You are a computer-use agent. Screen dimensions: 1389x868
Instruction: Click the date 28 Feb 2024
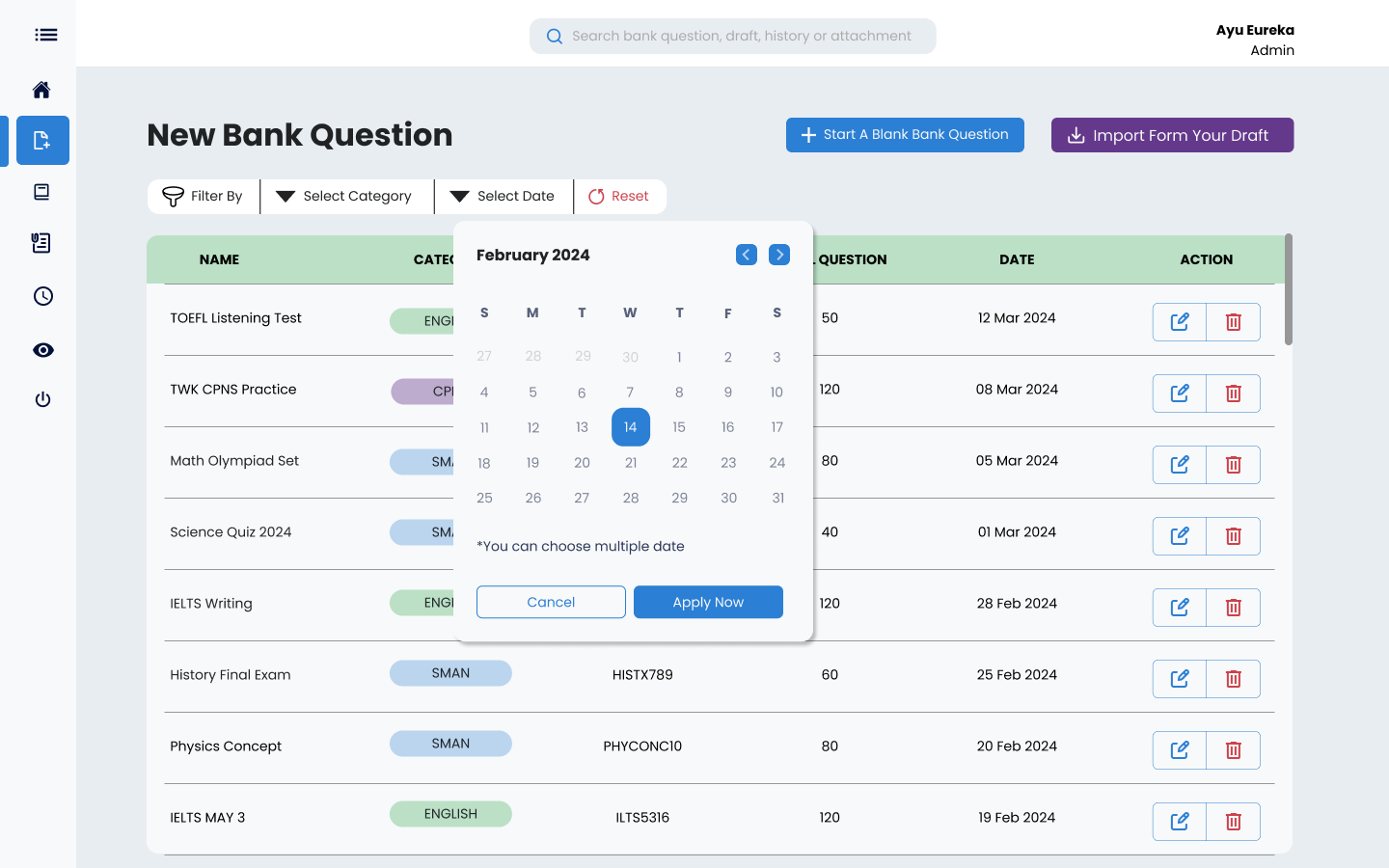[x=1017, y=604]
